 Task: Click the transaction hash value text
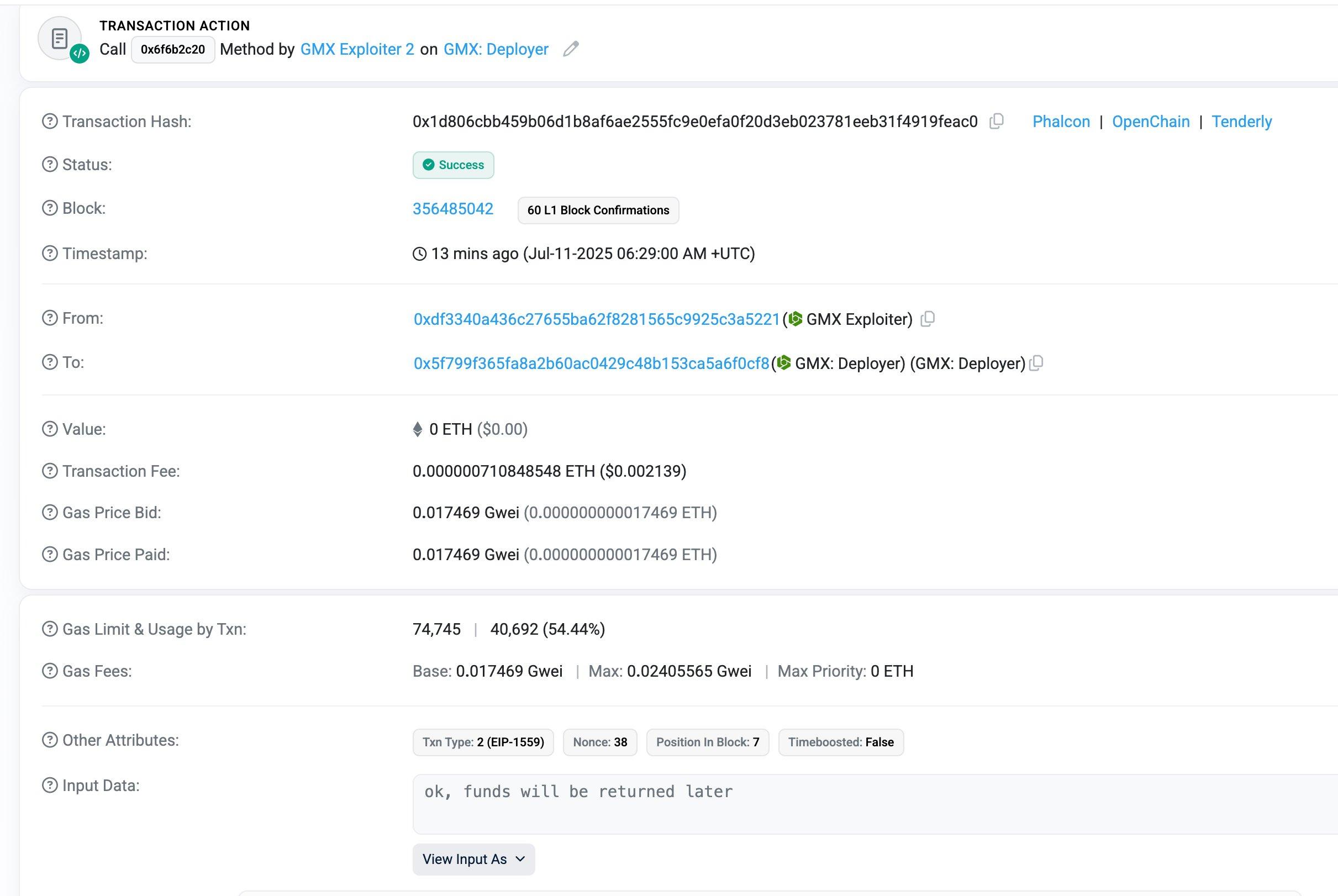coord(695,121)
